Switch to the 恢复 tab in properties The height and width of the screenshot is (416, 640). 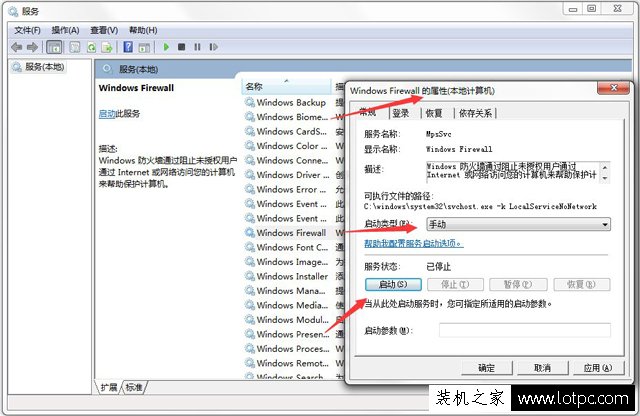tap(433, 113)
